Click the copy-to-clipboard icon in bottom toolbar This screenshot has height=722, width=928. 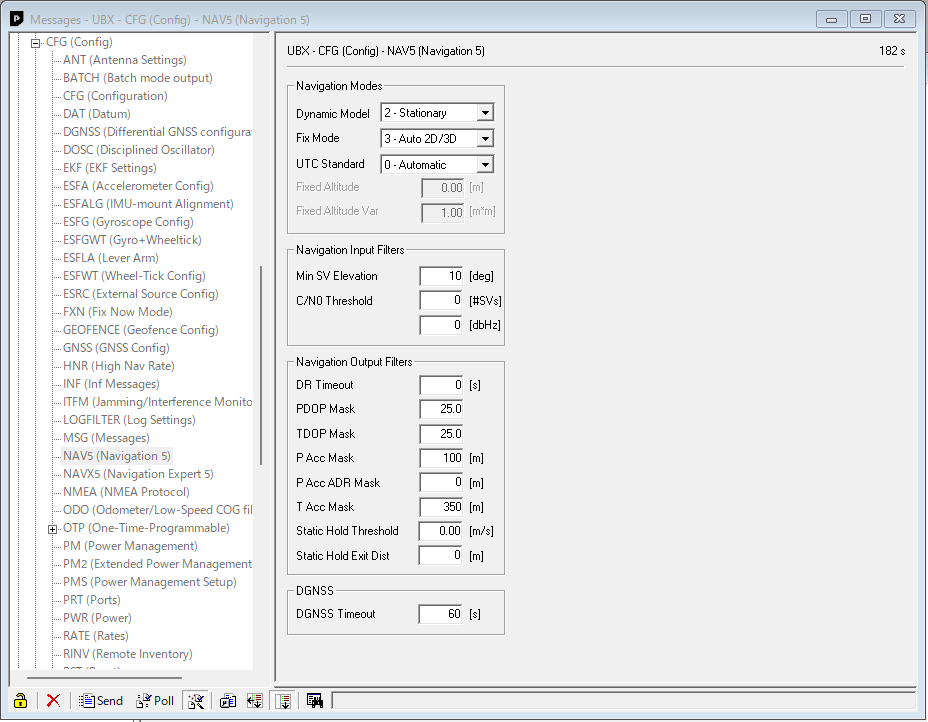pos(228,701)
